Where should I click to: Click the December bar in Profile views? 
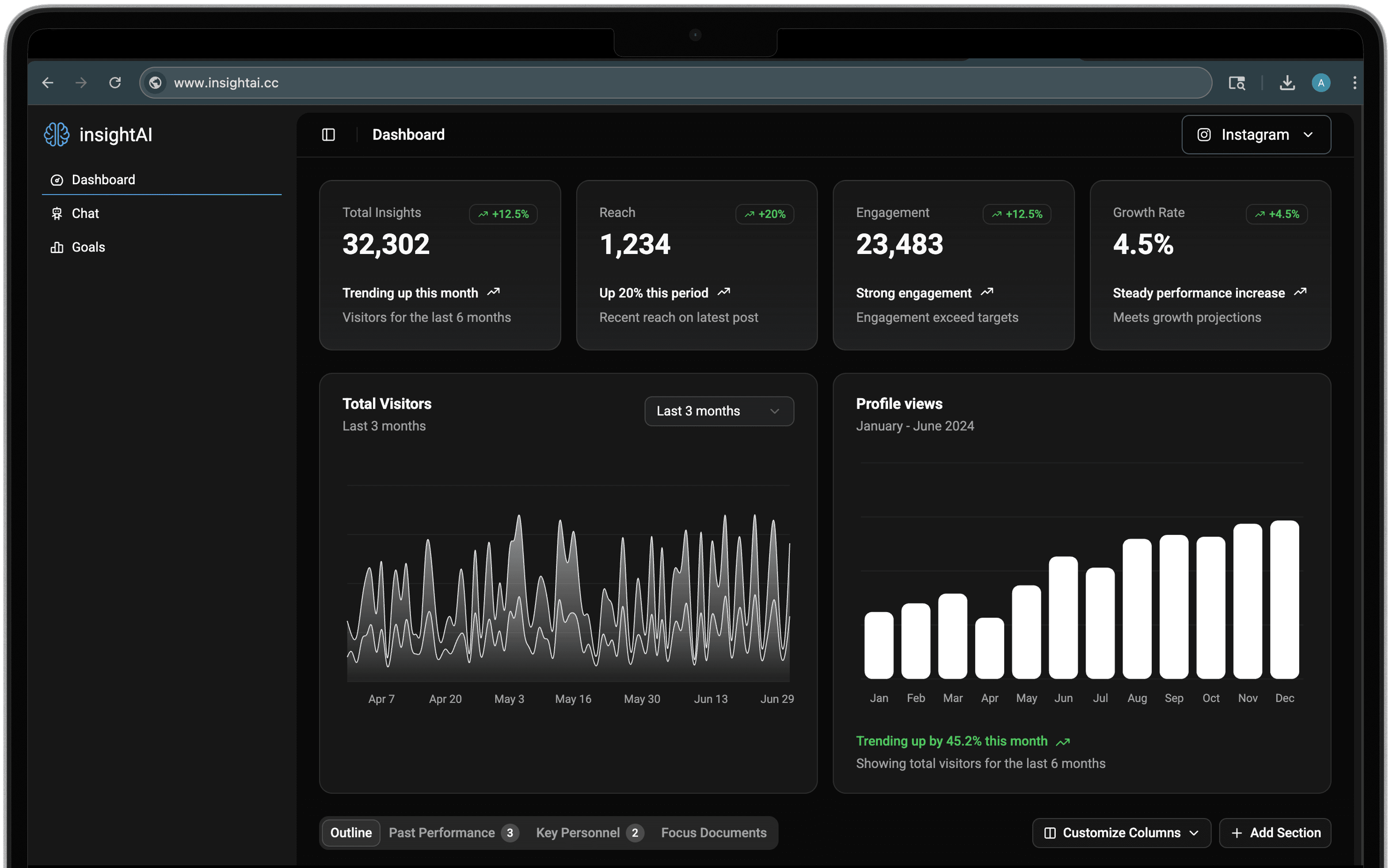tap(1284, 599)
